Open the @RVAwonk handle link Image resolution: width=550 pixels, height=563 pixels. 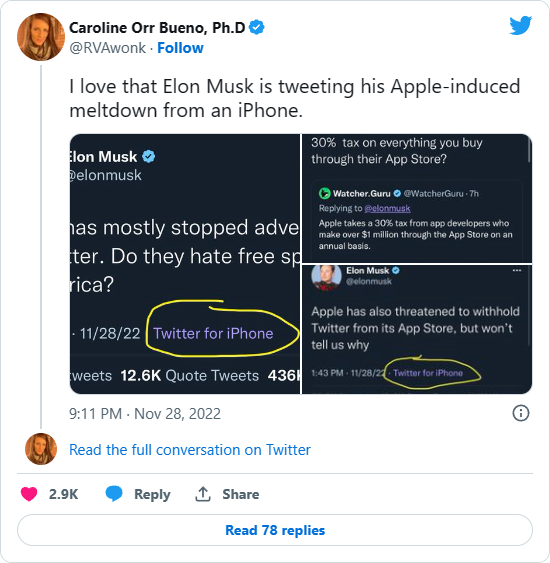(x=107, y=48)
